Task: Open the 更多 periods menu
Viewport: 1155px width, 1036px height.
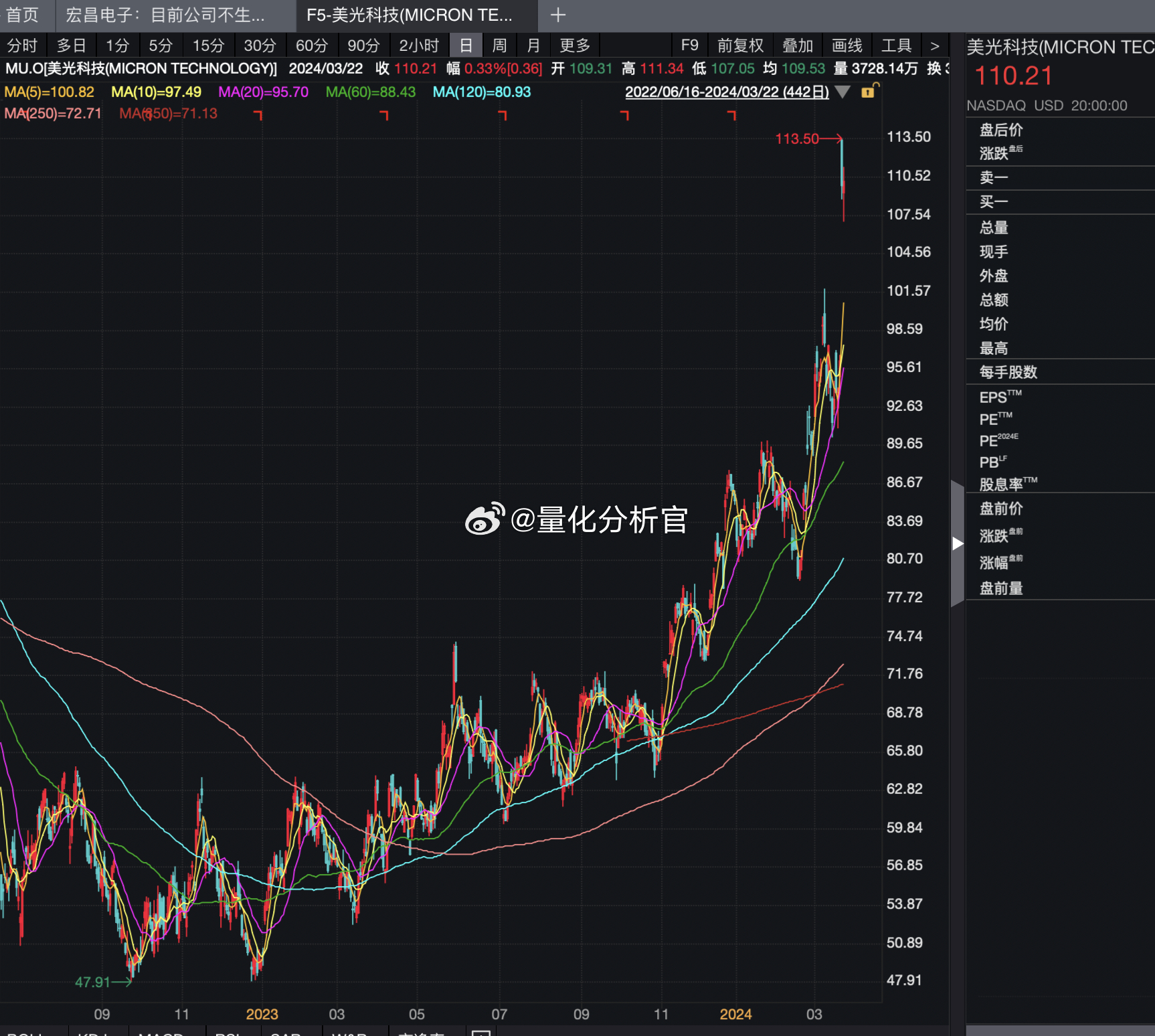Action: 575,46
